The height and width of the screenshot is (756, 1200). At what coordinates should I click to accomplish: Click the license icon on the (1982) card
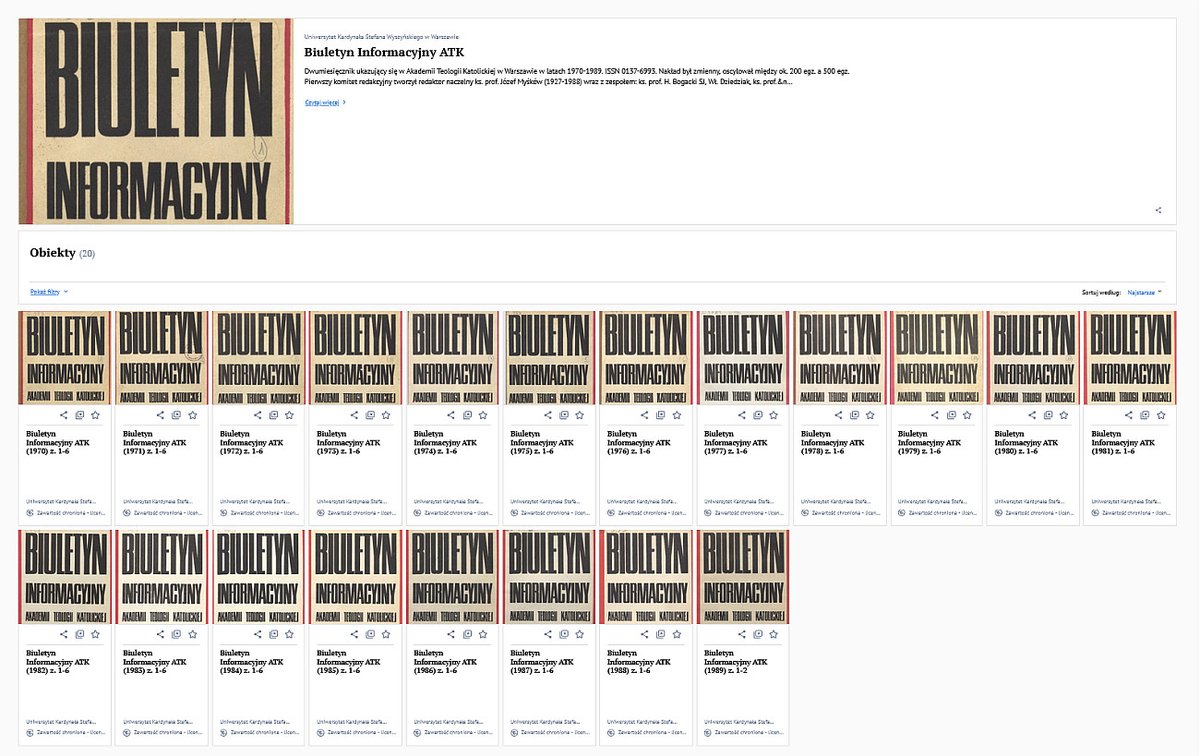click(x=29, y=732)
